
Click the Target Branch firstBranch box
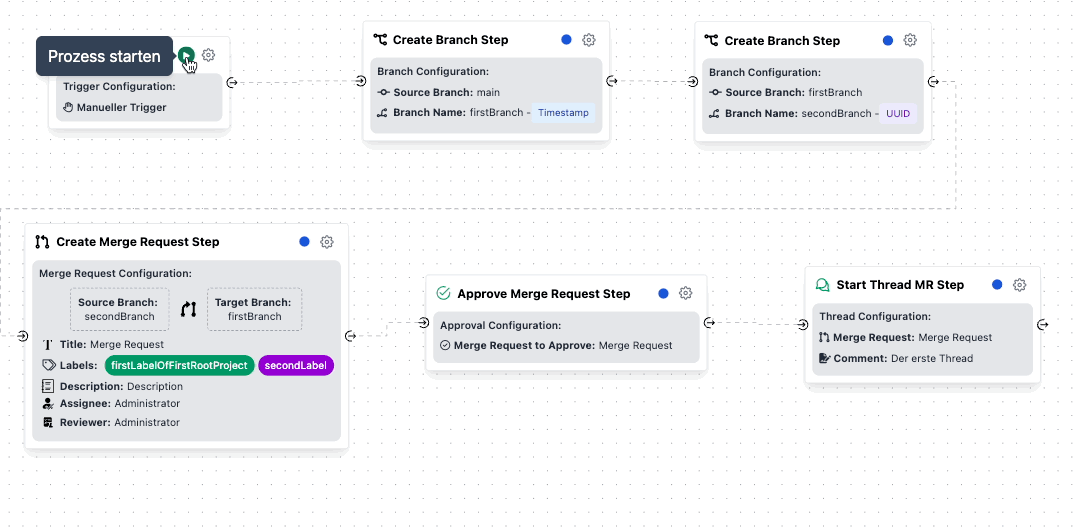[254, 309]
